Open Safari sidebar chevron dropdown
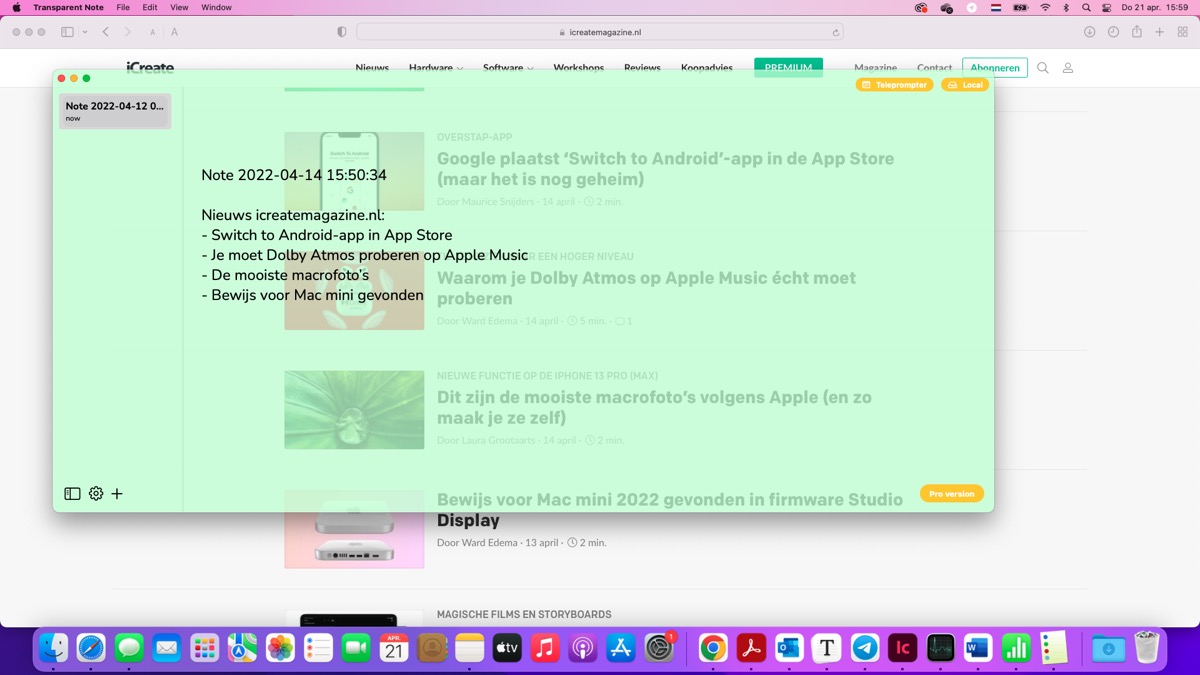Image resolution: width=1200 pixels, height=675 pixels. coord(85,31)
